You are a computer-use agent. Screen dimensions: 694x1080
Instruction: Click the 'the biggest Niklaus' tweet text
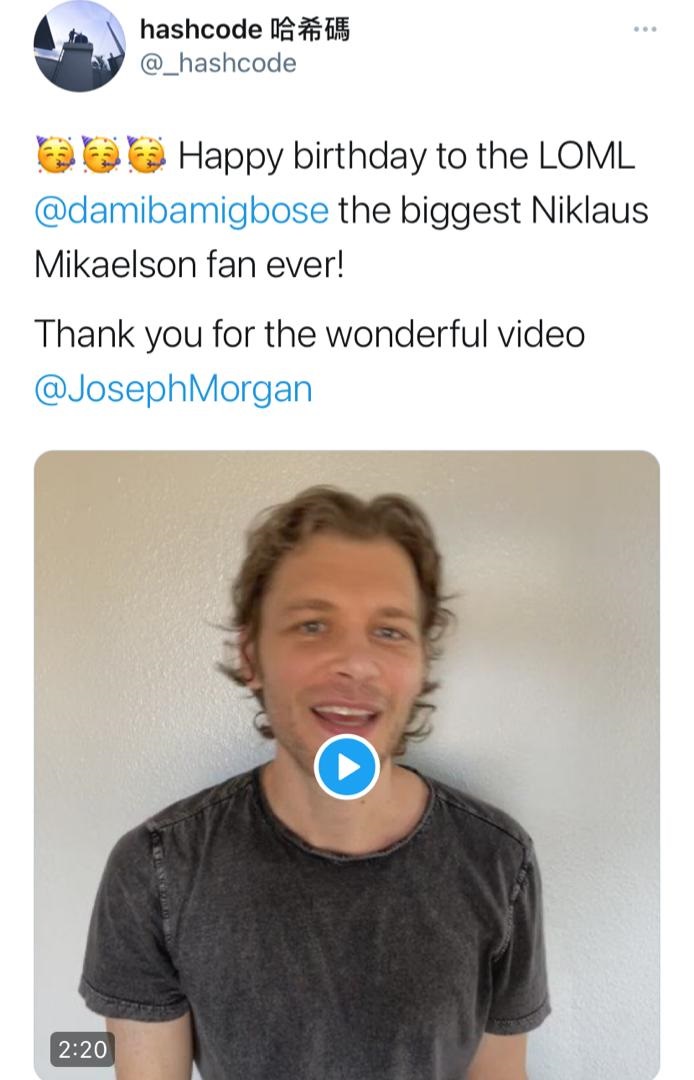point(493,210)
